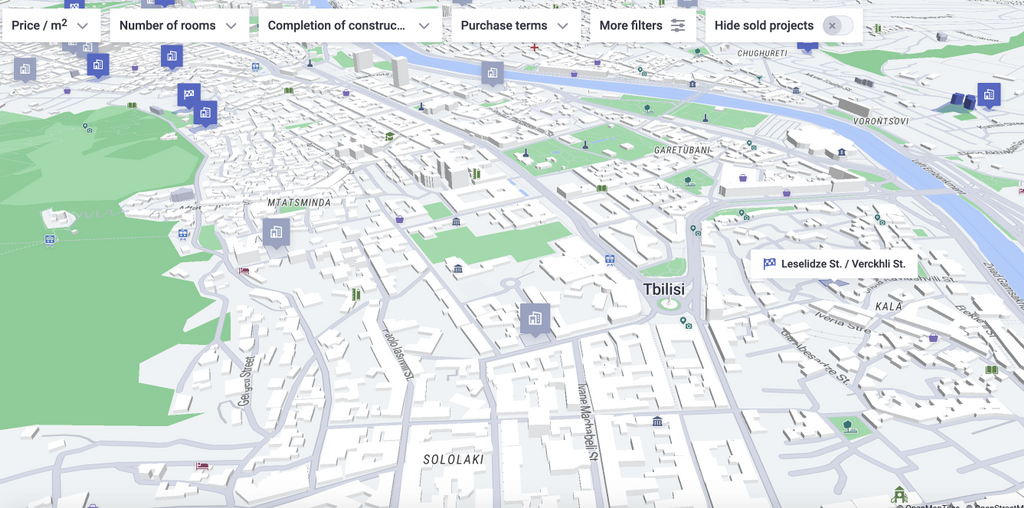This screenshot has width=1024, height=508.
Task: Click the museum icon beside Ivane Machabeli St
Action: [x=658, y=421]
